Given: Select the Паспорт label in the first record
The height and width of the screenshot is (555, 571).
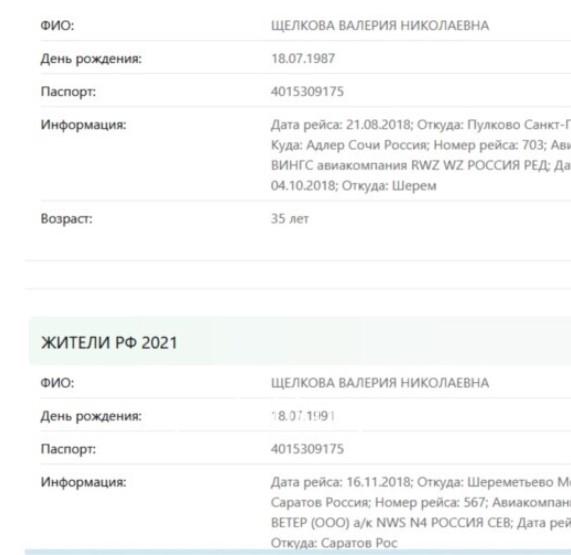Looking at the screenshot, I should pyautogui.click(x=68, y=91).
